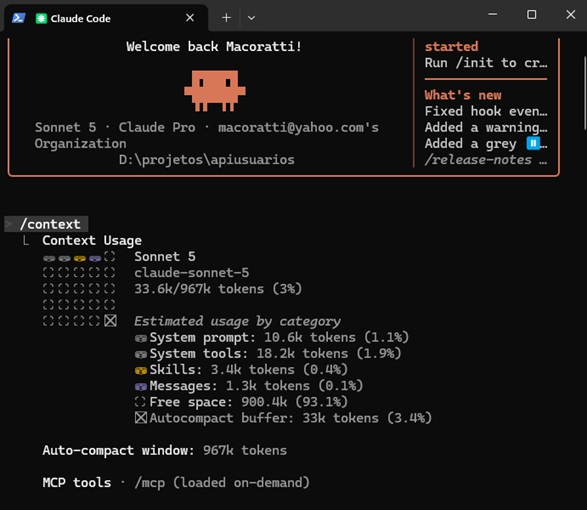The image size is (587, 510).
Task: Click the MCP tools label
Action: point(77,483)
